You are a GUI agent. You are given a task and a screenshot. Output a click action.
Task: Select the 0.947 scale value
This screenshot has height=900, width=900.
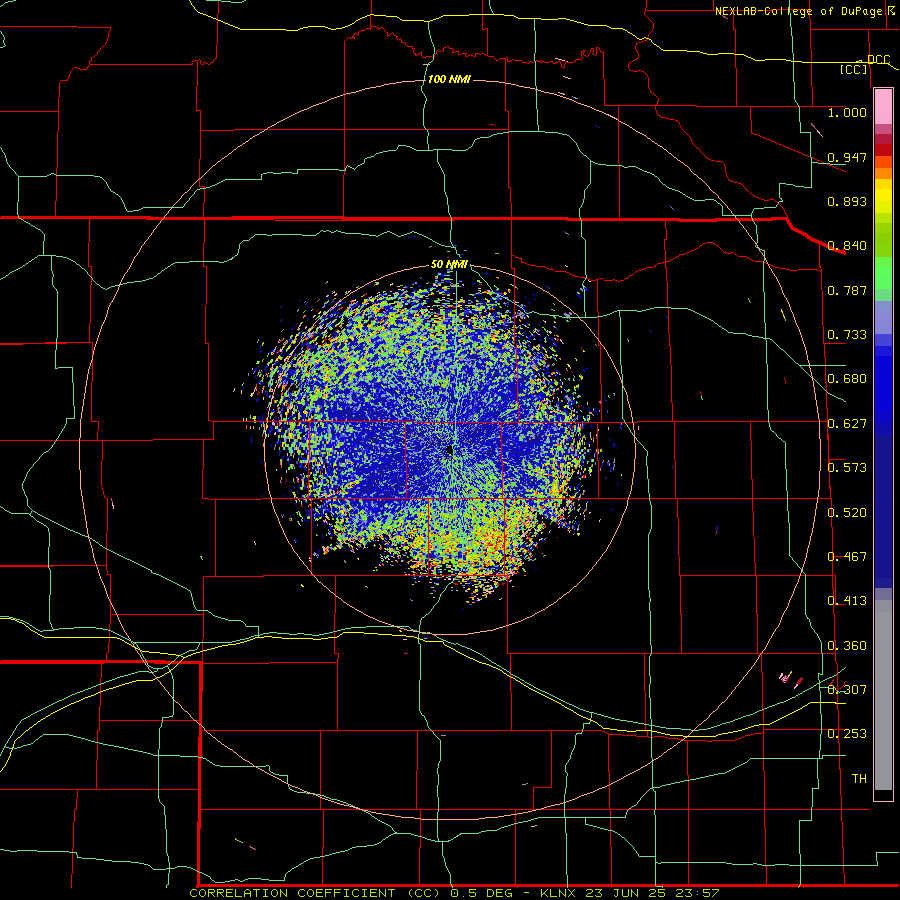click(847, 157)
